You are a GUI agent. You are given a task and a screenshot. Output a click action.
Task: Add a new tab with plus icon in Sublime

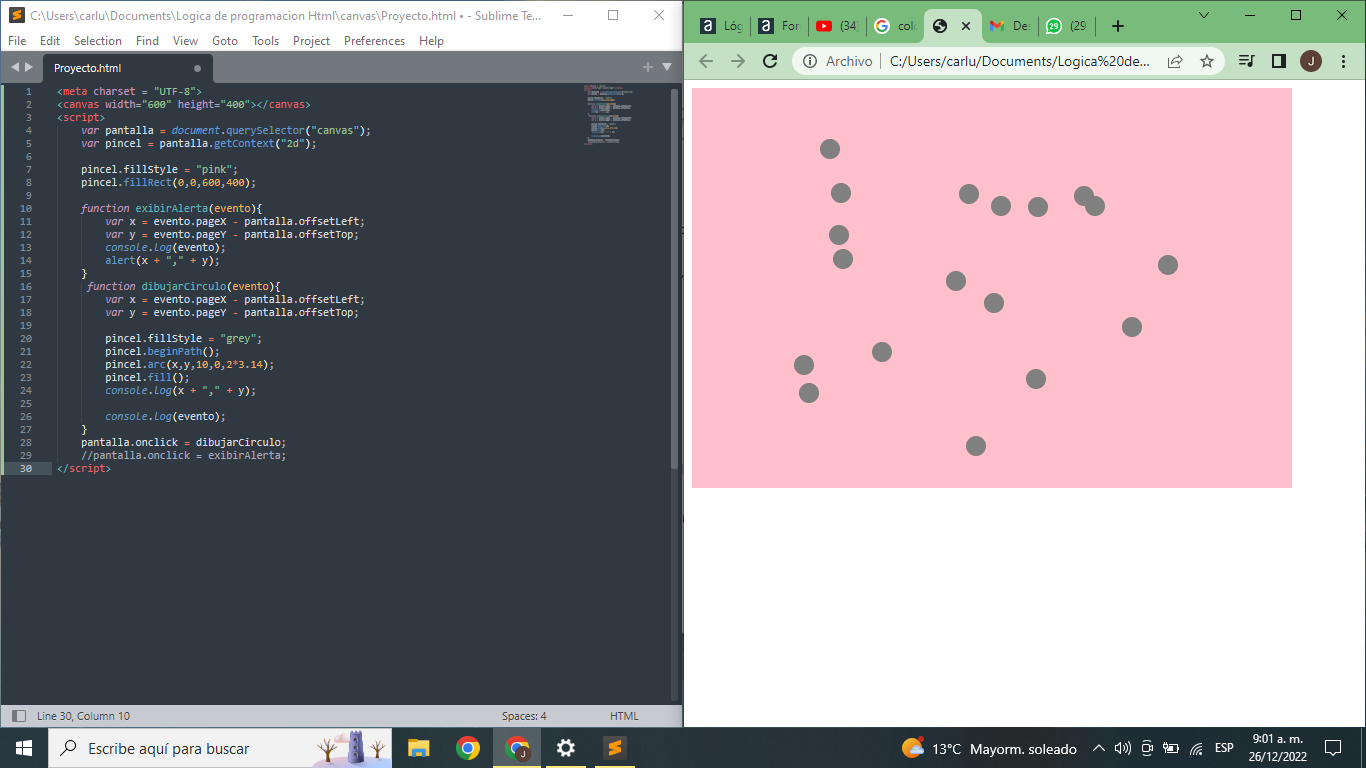[x=648, y=67]
